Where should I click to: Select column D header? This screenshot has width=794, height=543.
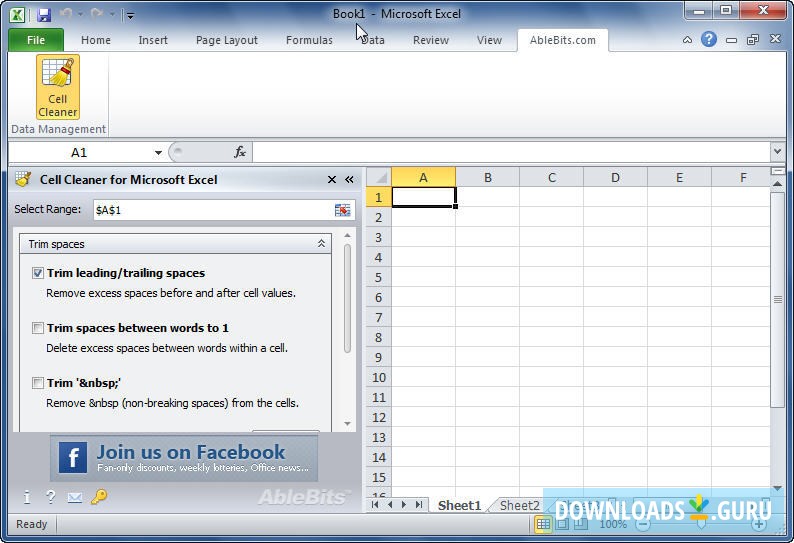(615, 177)
